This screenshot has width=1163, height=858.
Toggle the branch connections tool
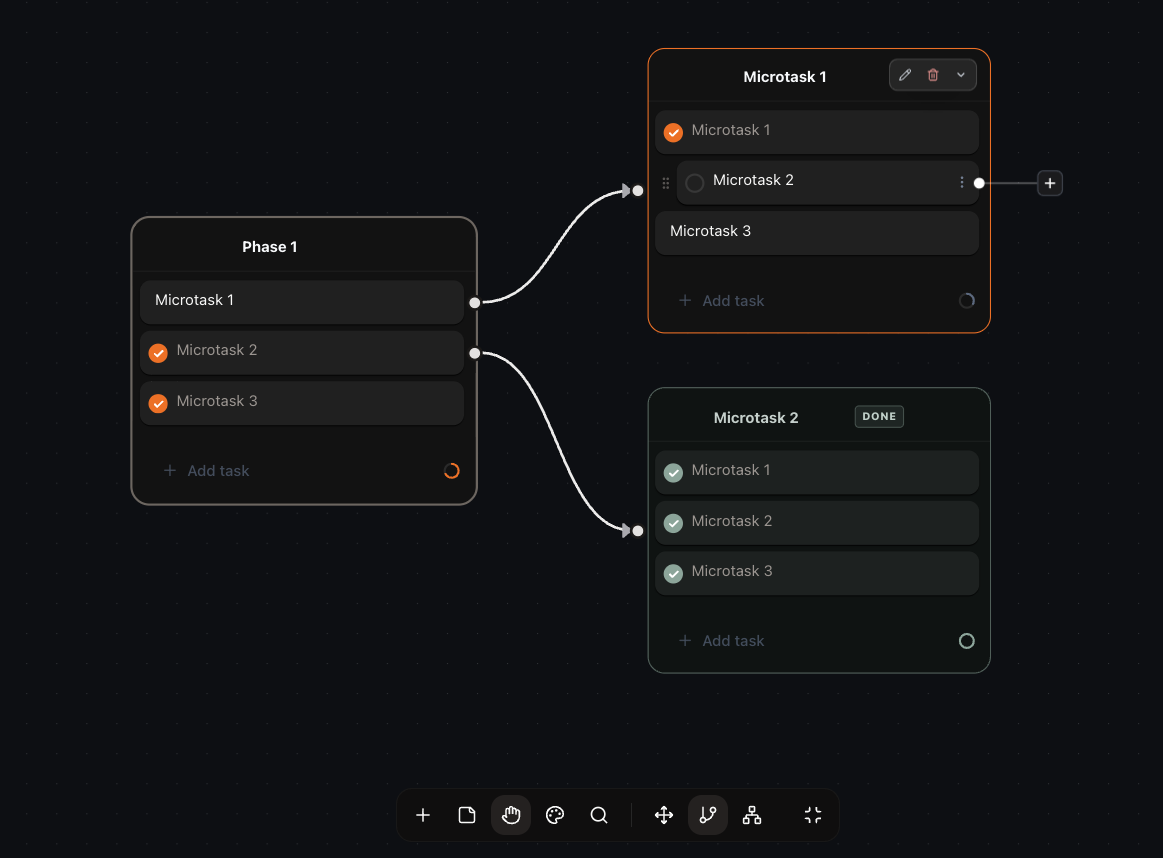tap(708, 815)
